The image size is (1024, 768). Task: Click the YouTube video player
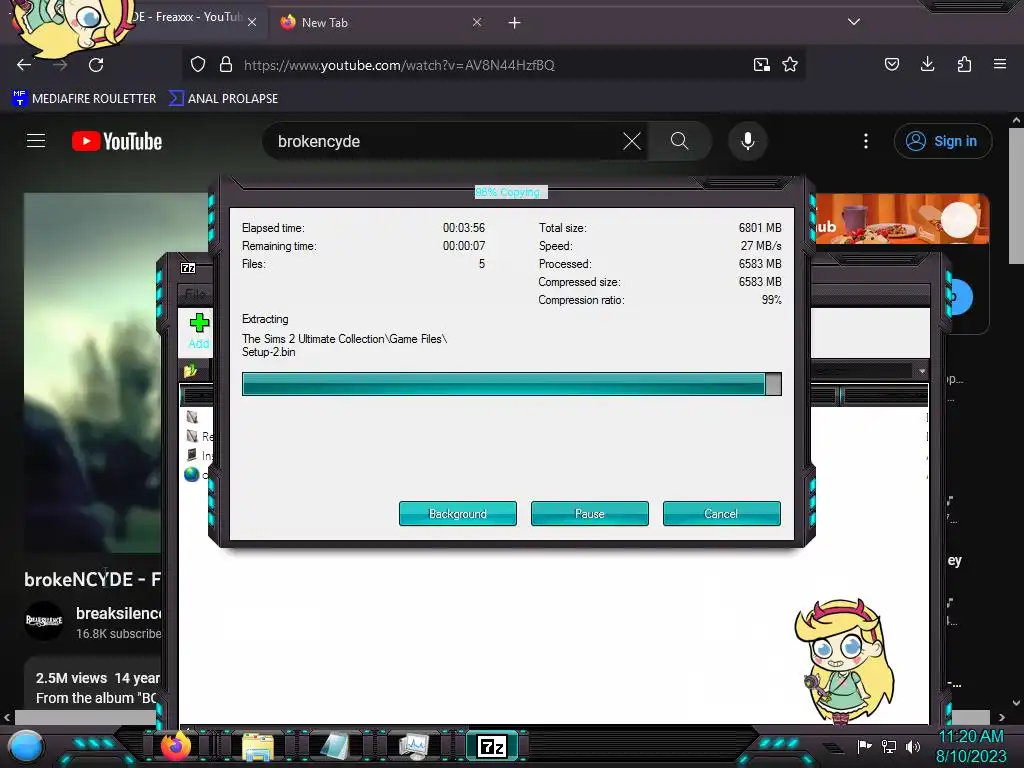click(91, 372)
